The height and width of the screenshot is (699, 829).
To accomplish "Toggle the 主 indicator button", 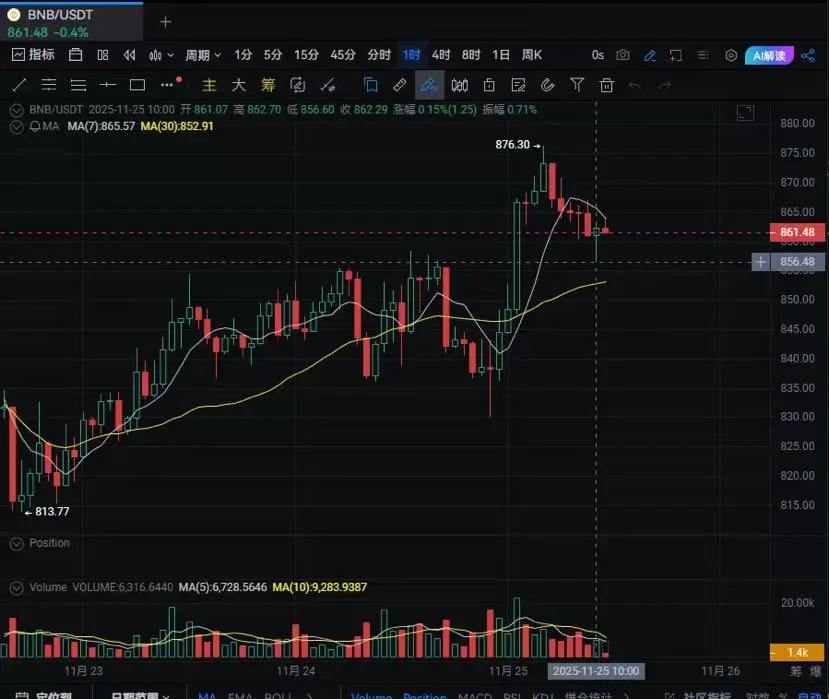I will pyautogui.click(x=209, y=85).
